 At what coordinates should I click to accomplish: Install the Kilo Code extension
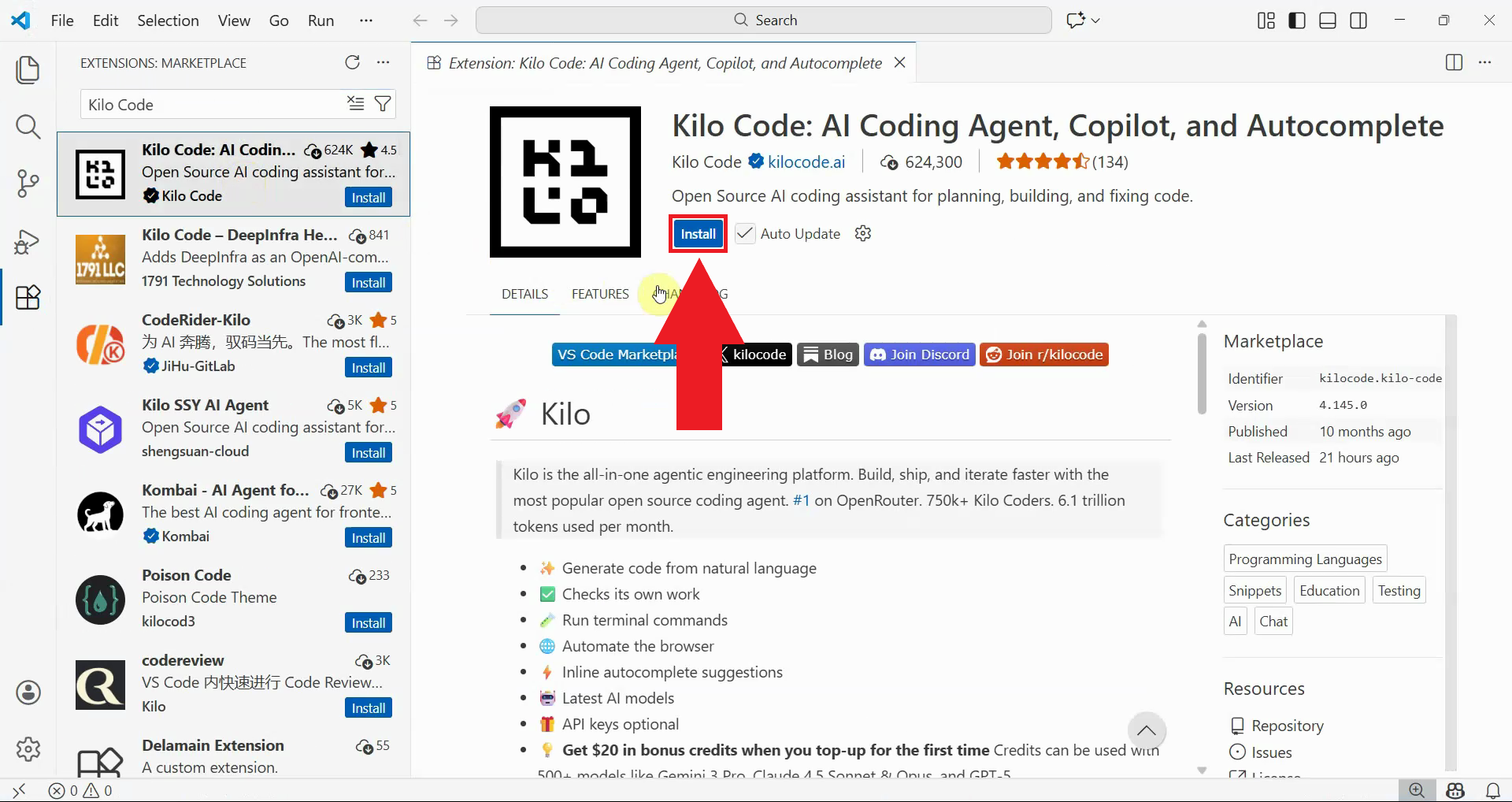697,233
